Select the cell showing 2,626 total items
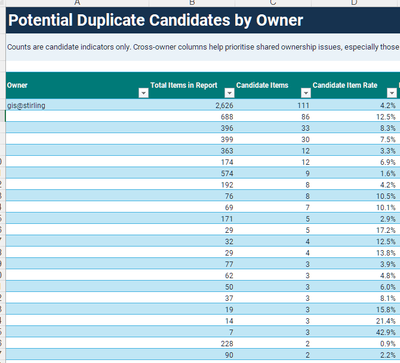This screenshot has height=363, width=400. (x=192, y=105)
